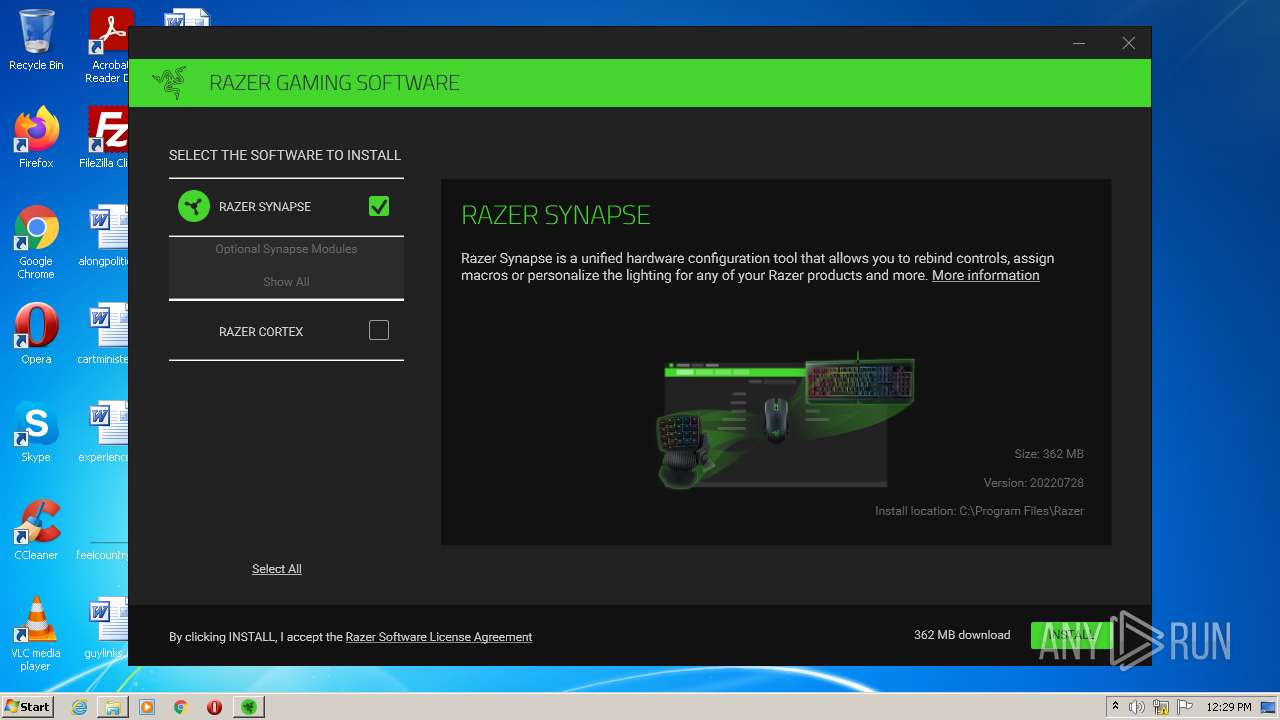Open the Action Center flag icon
The height and width of the screenshot is (720, 1280).
click(x=1185, y=707)
